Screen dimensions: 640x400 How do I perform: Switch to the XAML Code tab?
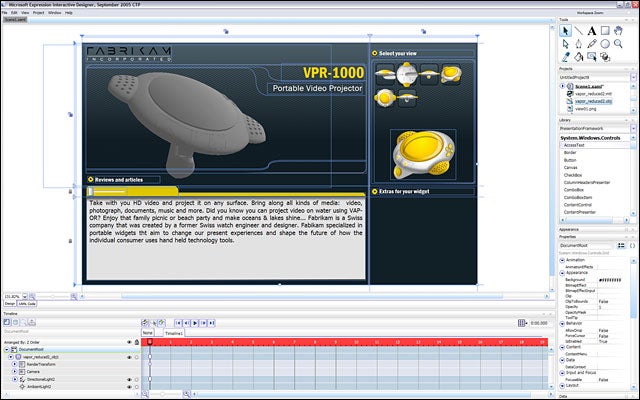27,304
